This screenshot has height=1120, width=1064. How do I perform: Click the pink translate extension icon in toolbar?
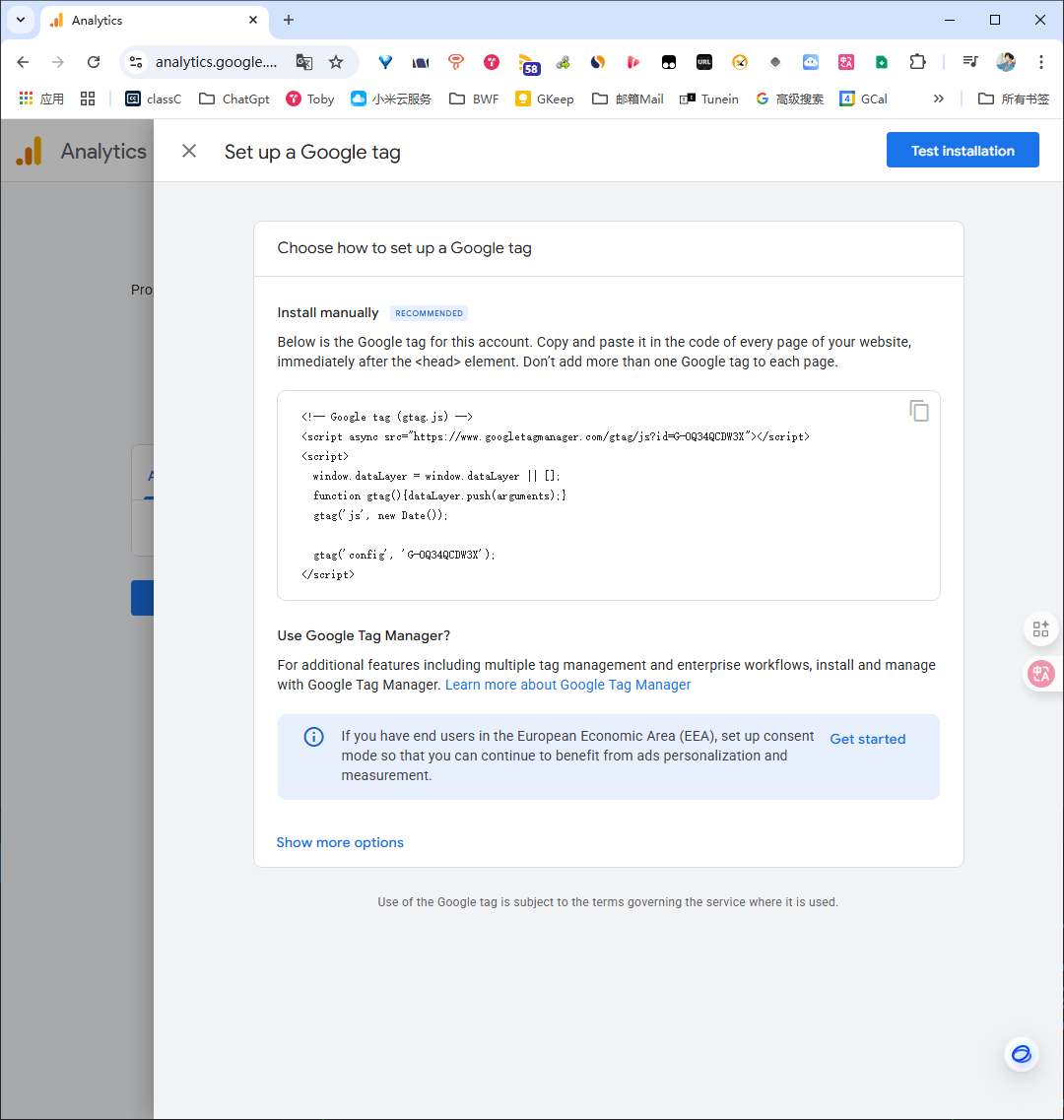pyautogui.click(x=846, y=62)
